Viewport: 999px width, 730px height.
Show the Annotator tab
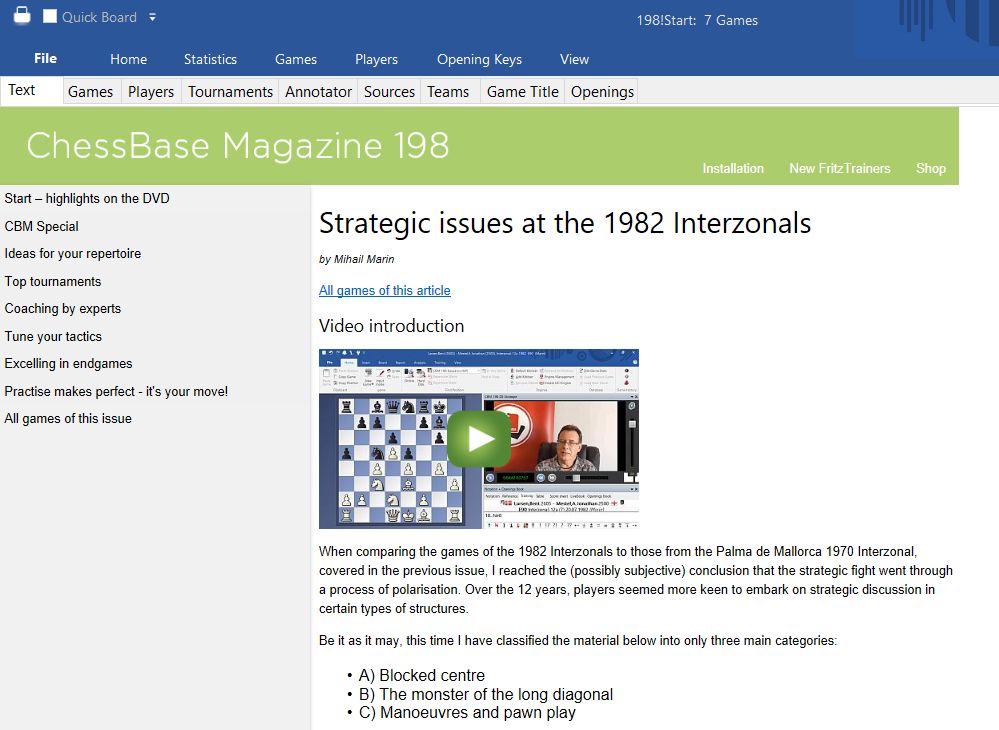(x=318, y=91)
